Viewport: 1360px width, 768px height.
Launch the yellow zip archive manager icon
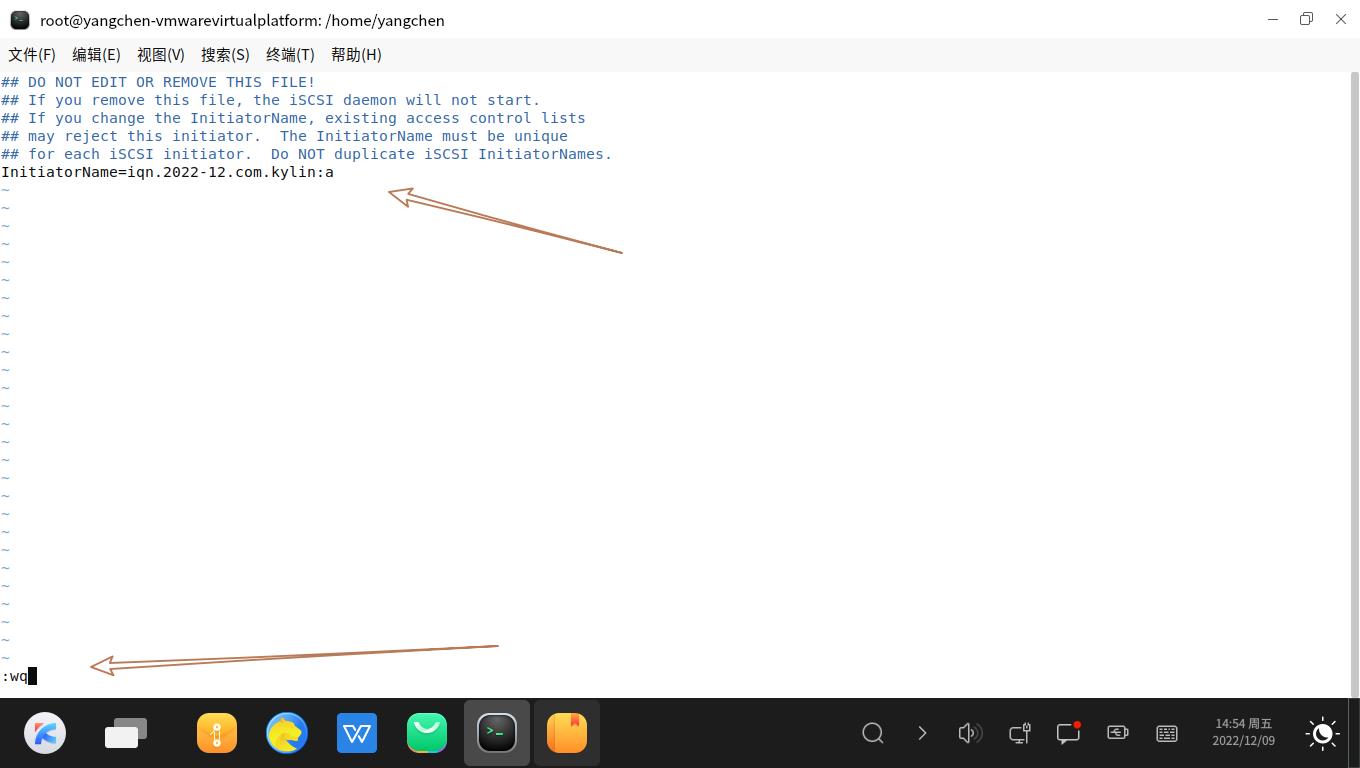(x=217, y=733)
